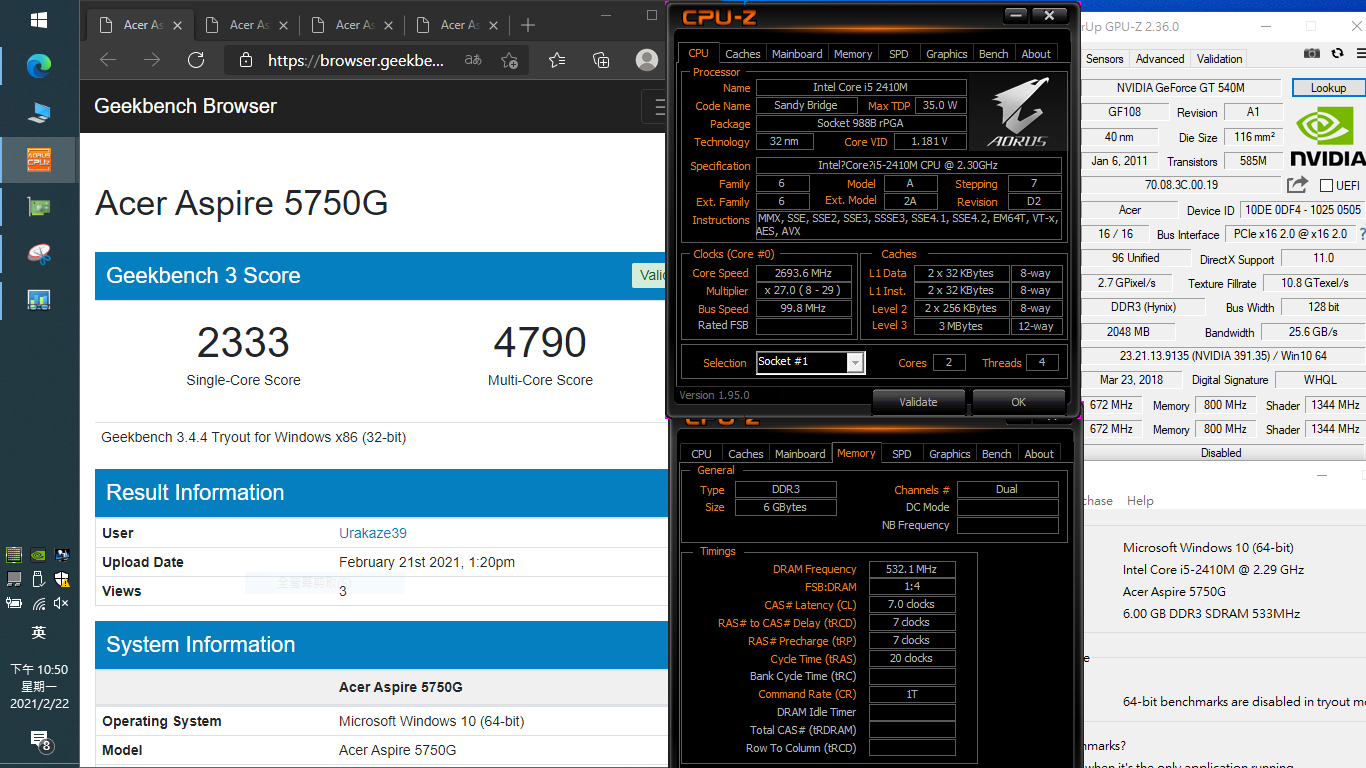1366x768 pixels.
Task: Click the translate icon in address bar
Action: (473, 60)
